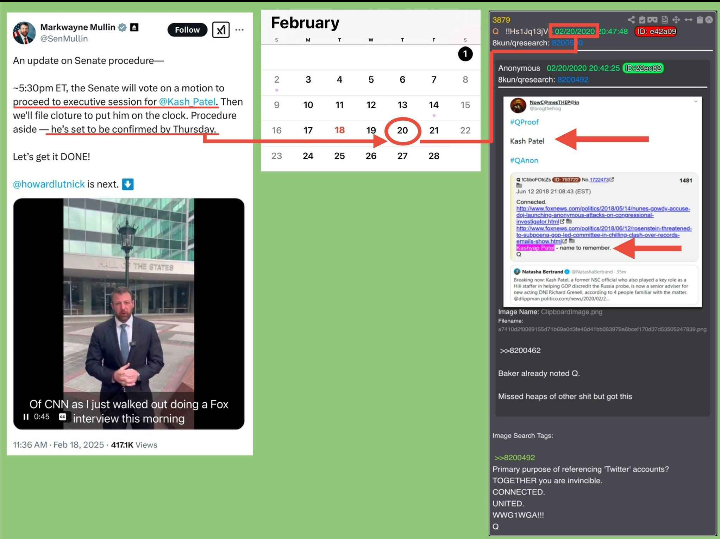Screen dimensions: 720x539
Task: Click the share icon on post 3879
Action: click(x=631, y=20)
